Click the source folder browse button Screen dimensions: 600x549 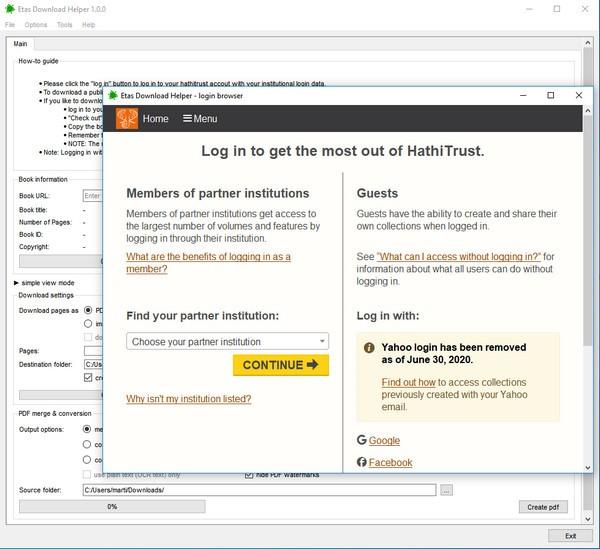(446, 490)
